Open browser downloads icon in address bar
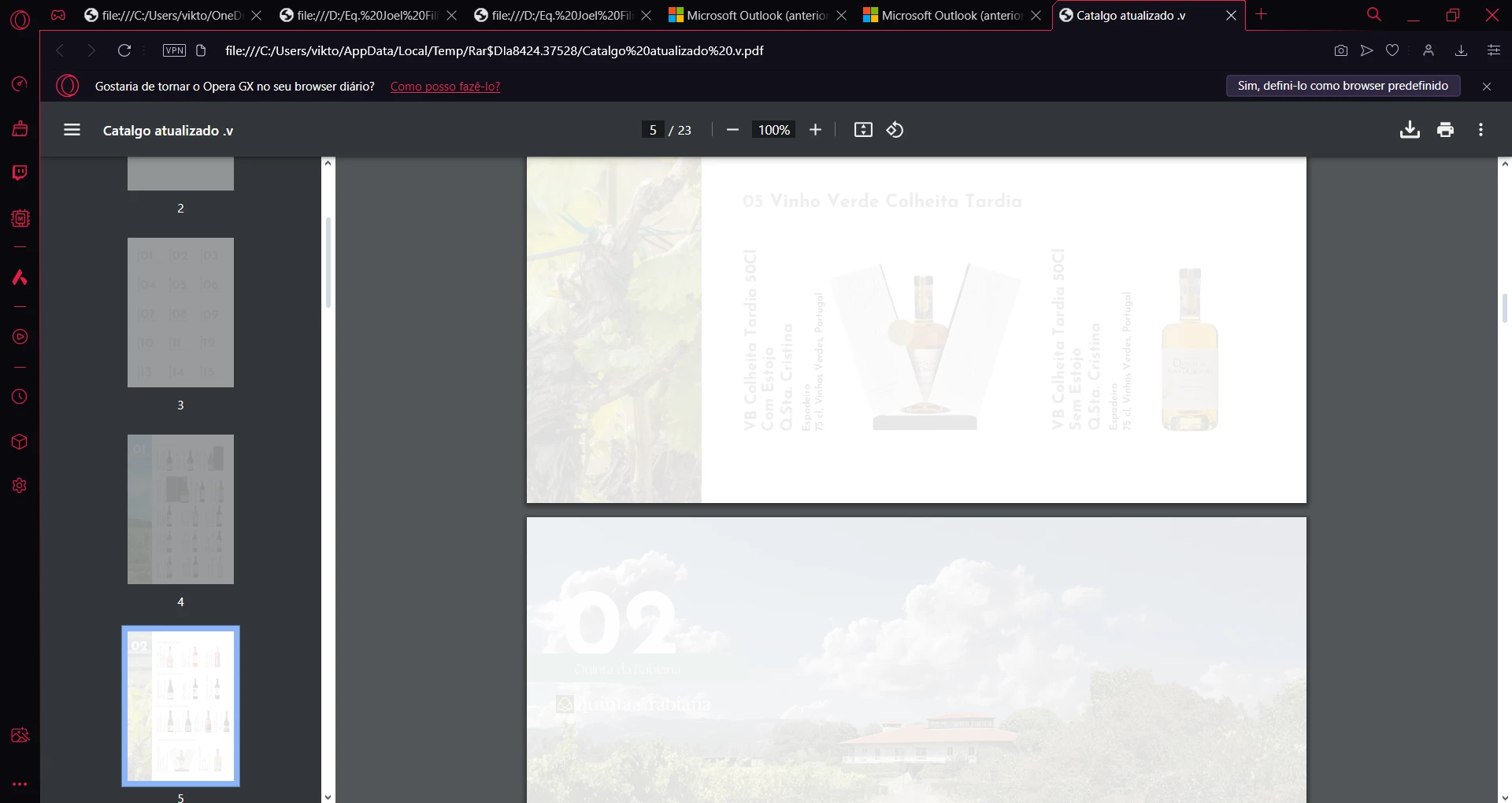 [1461, 50]
